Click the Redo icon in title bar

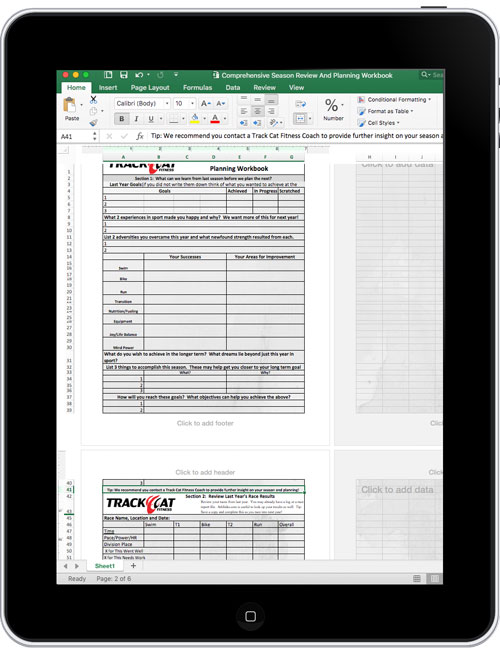tap(160, 75)
